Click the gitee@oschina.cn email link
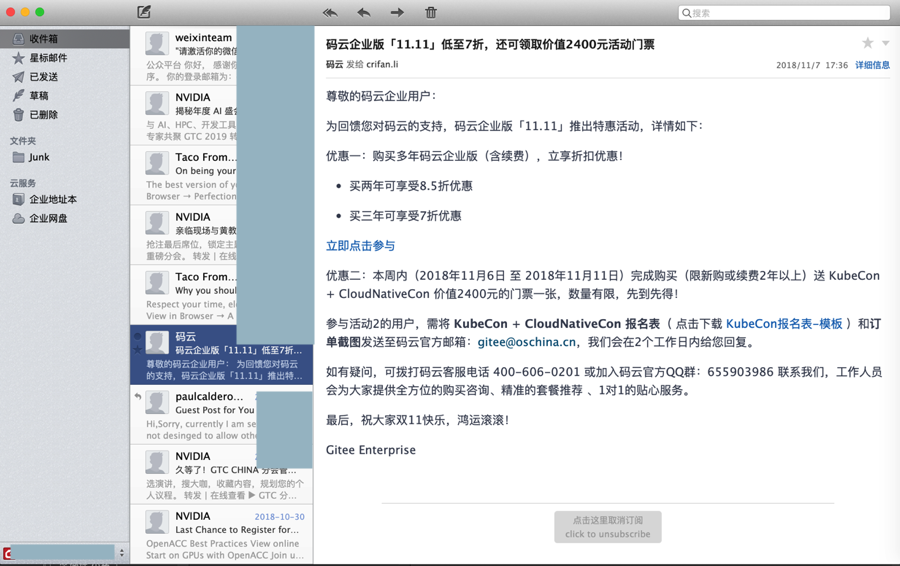Image resolution: width=900 pixels, height=566 pixels. pyautogui.click(x=526, y=342)
